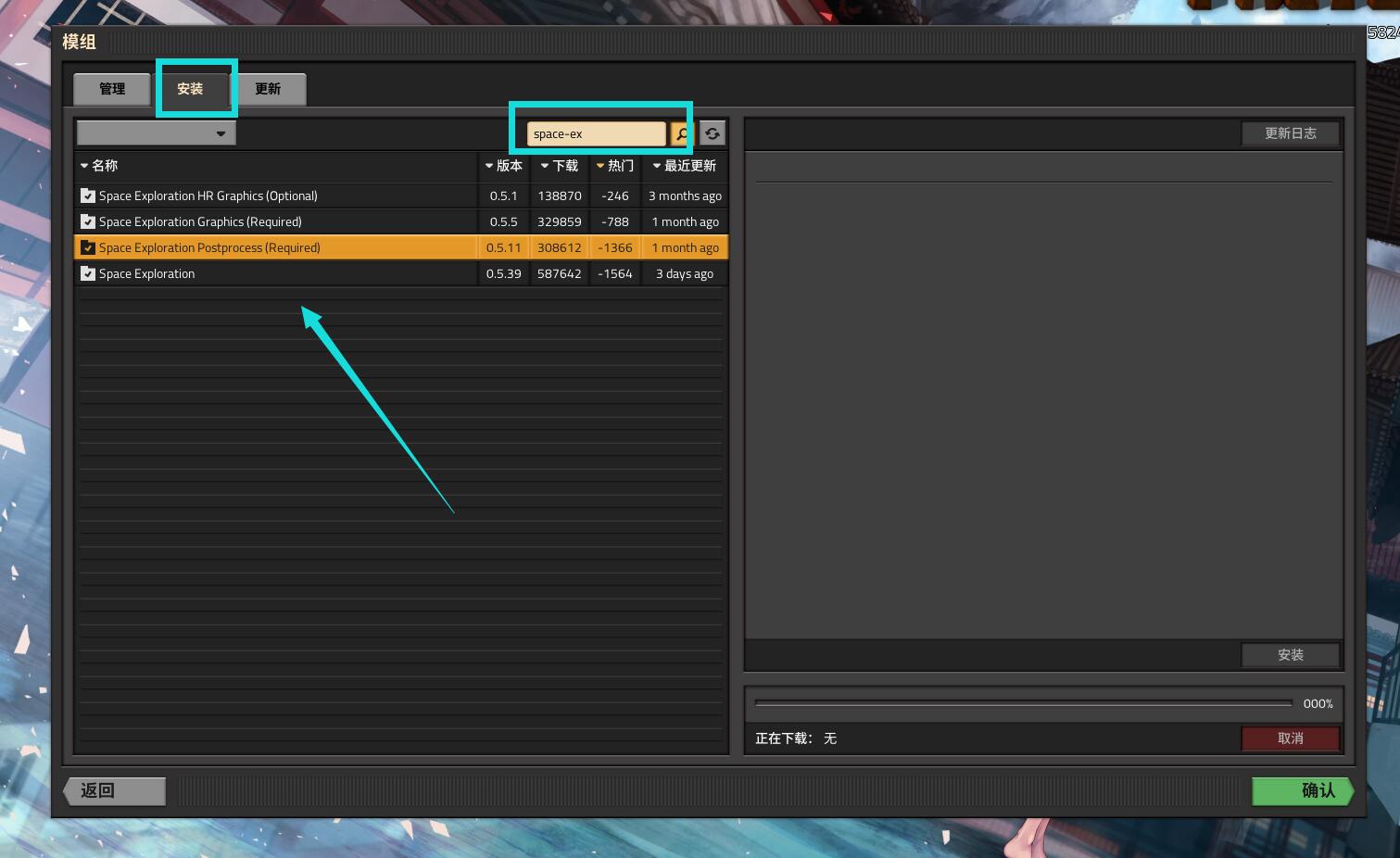Toggle checkbox for Space Exploration Graphics (Required)
This screenshot has width=1400, height=858.
(x=88, y=221)
